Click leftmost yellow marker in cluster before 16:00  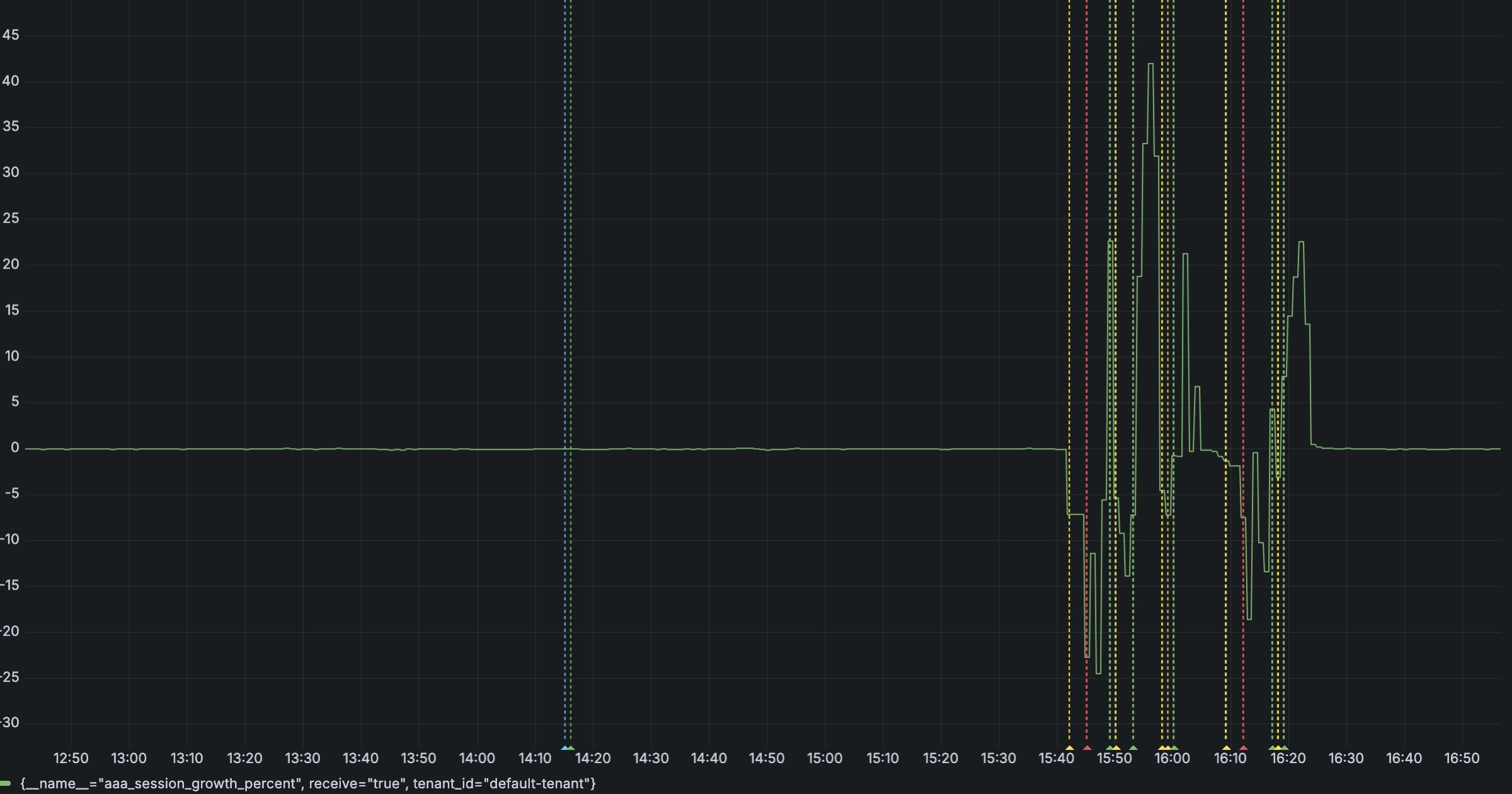click(x=1162, y=749)
